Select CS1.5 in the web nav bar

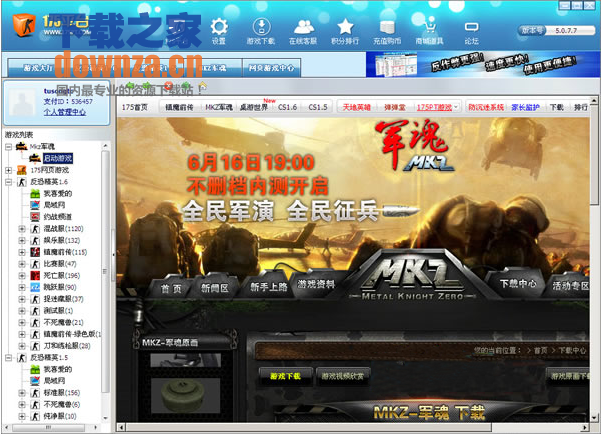[318, 107]
